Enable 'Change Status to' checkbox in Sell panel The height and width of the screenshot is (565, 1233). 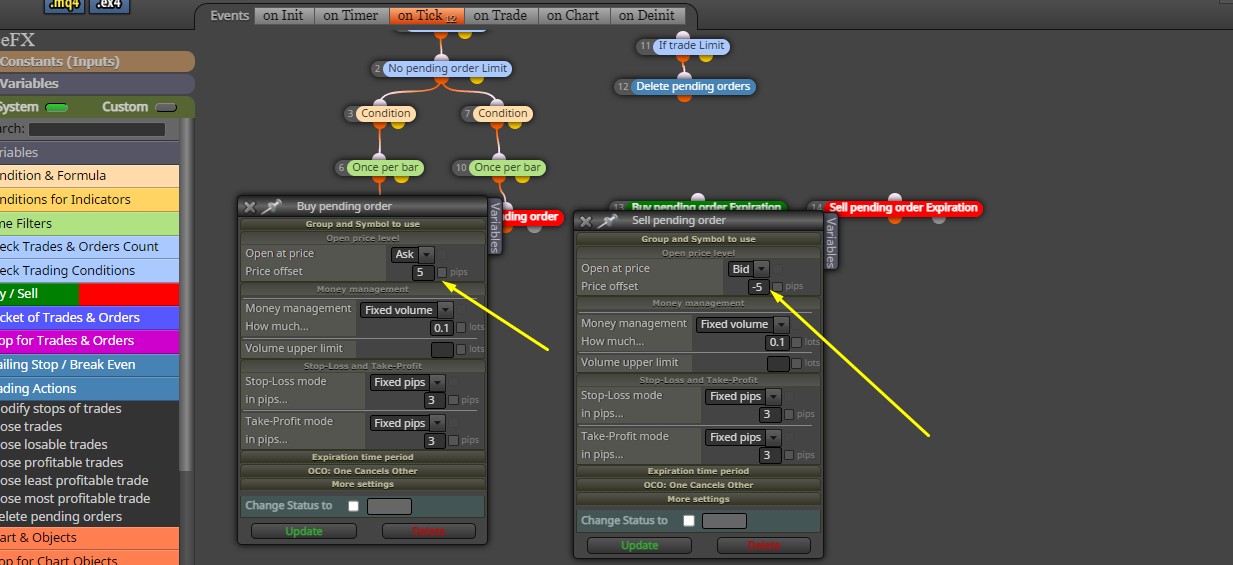tap(689, 521)
